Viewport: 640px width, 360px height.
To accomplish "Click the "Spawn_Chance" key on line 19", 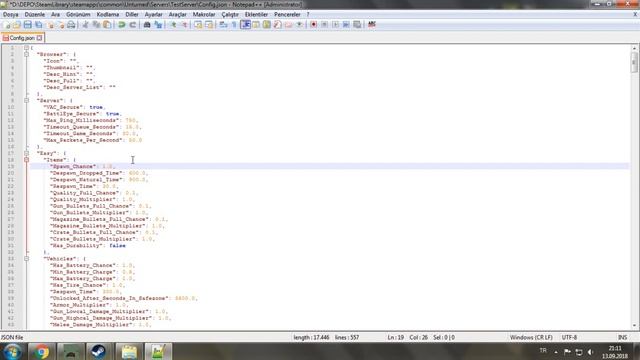I will (x=73, y=167).
